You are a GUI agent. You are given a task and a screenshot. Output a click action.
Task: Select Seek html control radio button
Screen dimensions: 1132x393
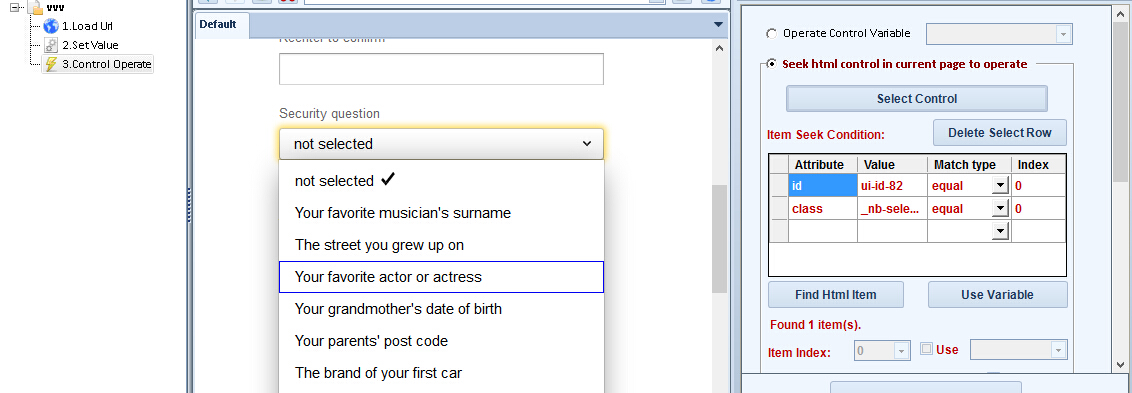coord(771,64)
